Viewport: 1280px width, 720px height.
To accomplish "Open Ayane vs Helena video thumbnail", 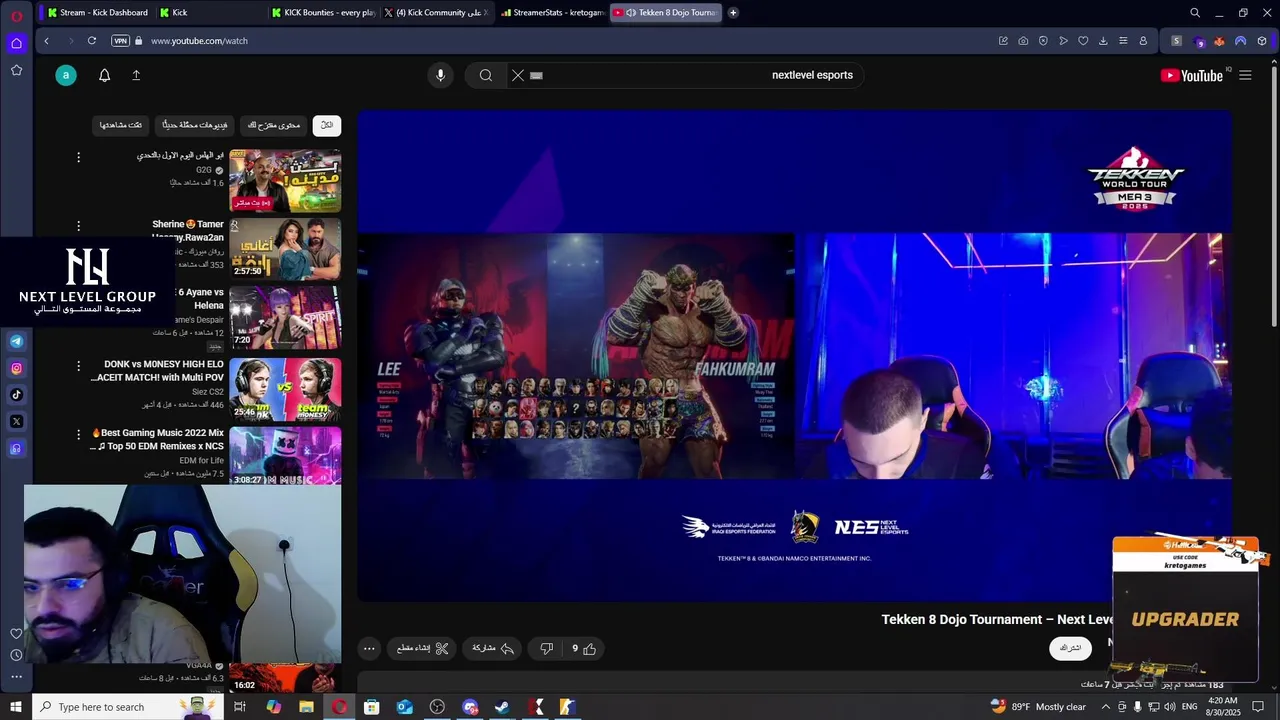I will (285, 318).
